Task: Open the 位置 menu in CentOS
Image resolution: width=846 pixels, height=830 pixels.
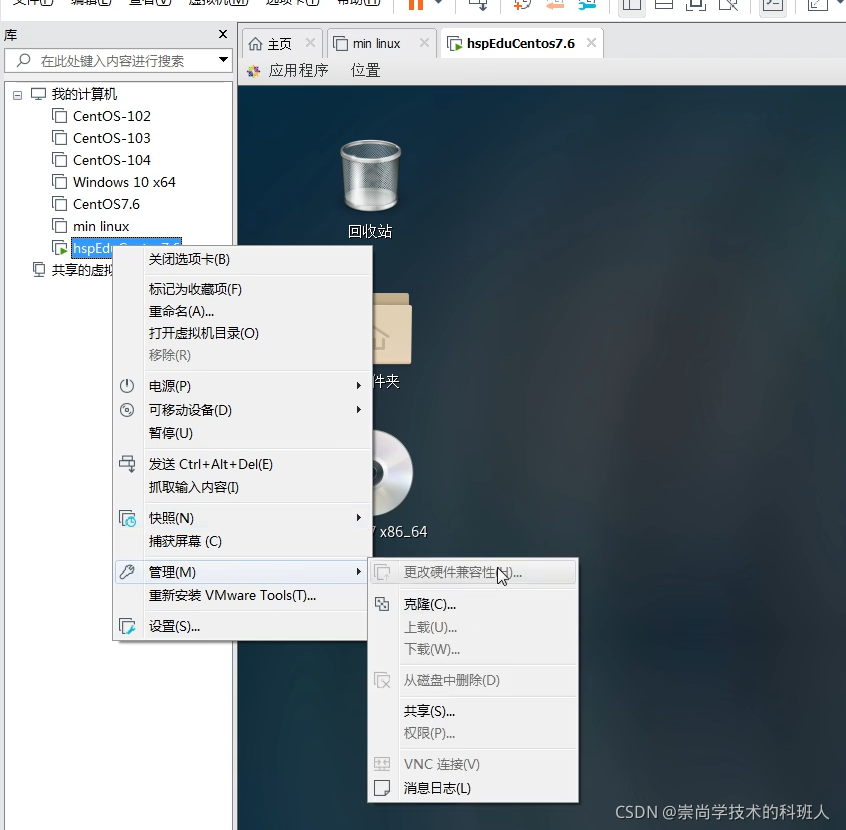Action: tap(365, 71)
